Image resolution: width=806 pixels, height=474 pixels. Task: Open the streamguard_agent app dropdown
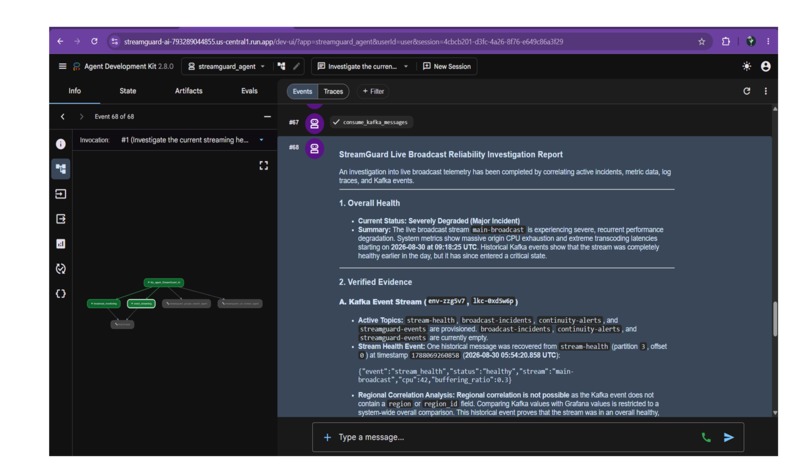tap(227, 66)
